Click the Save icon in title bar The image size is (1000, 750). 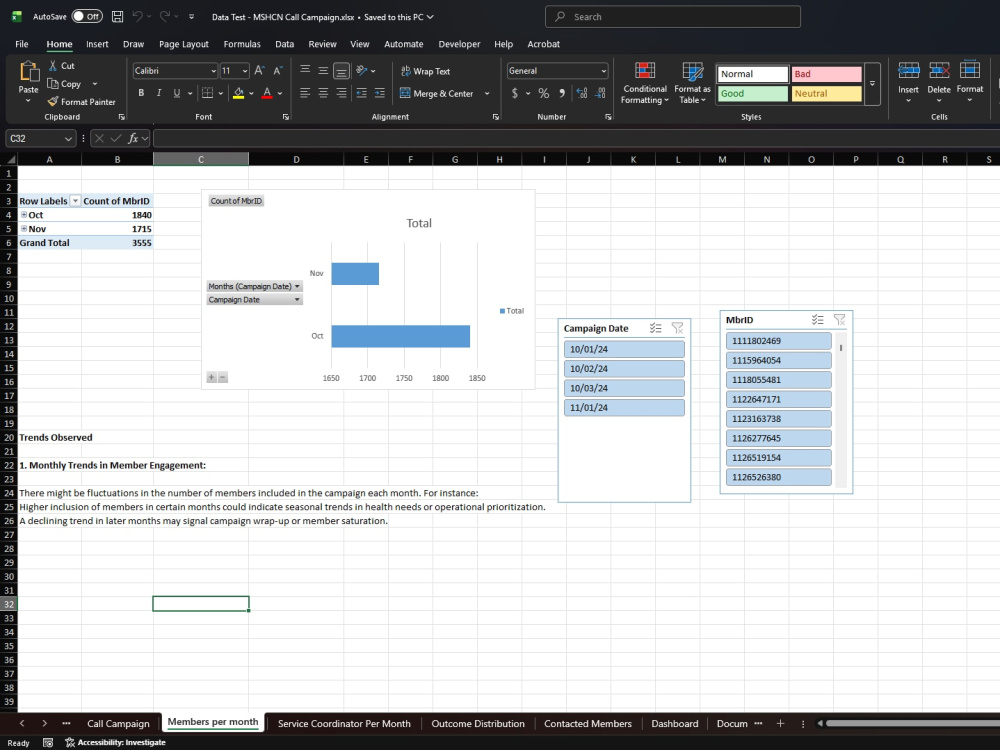(x=117, y=17)
